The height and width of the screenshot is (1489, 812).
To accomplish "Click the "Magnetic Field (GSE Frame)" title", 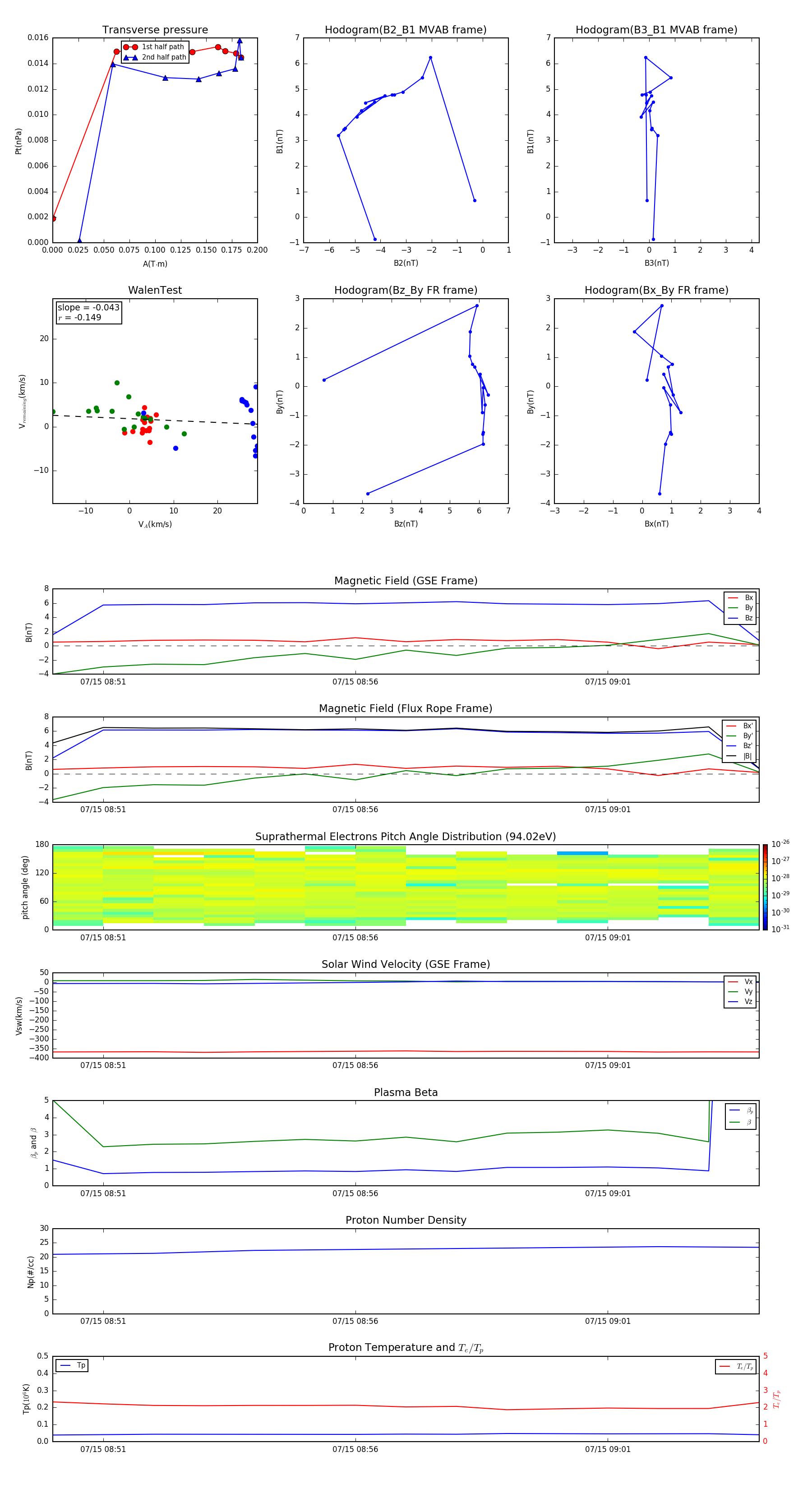I will click(406, 581).
